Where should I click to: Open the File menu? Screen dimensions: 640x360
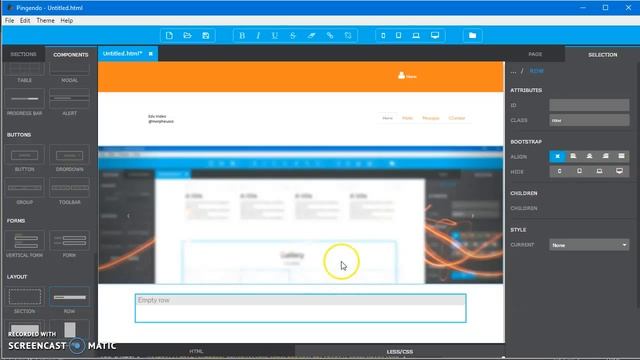(x=9, y=20)
